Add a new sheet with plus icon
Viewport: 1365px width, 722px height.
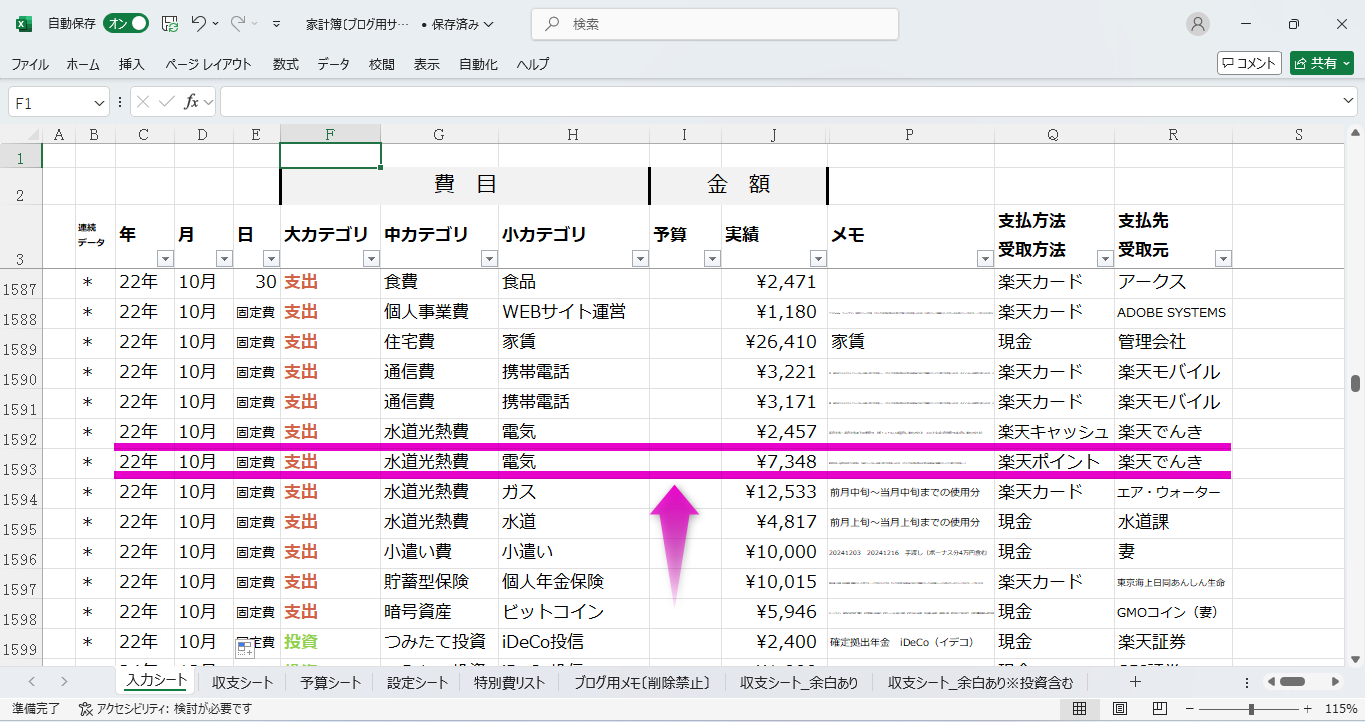pos(1135,682)
